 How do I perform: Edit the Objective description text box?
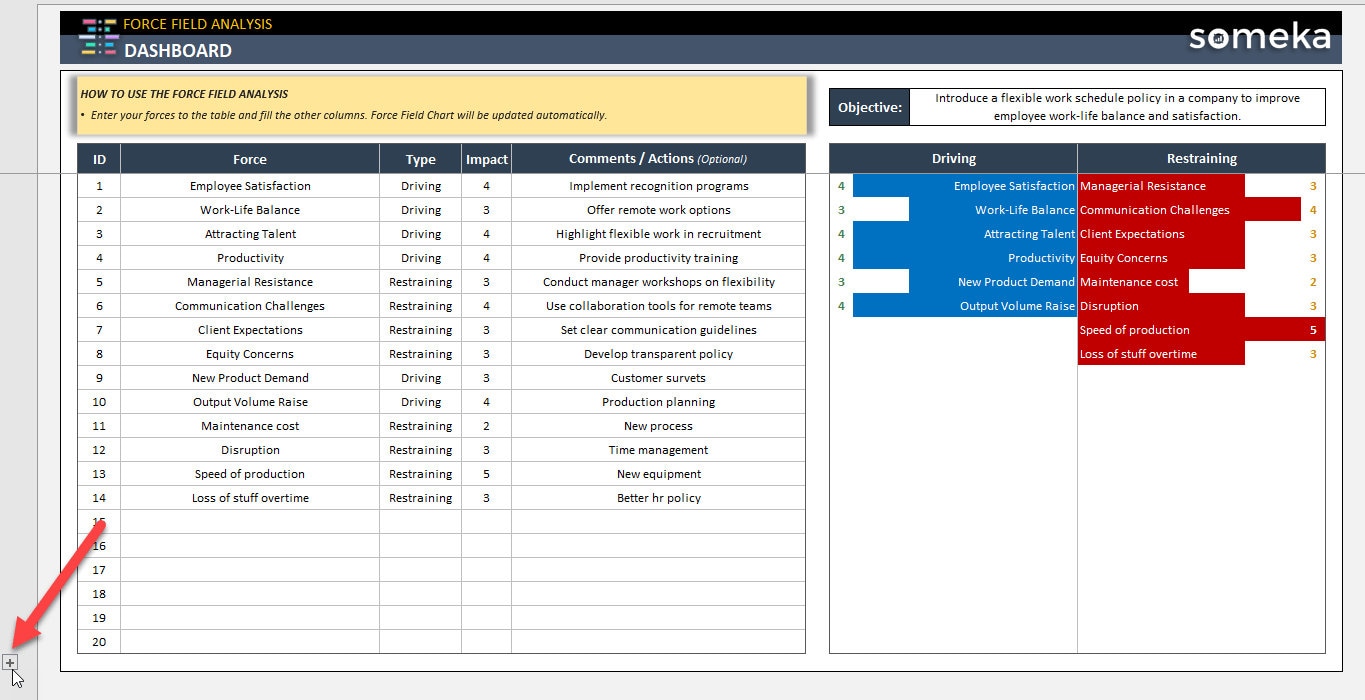(x=1115, y=106)
